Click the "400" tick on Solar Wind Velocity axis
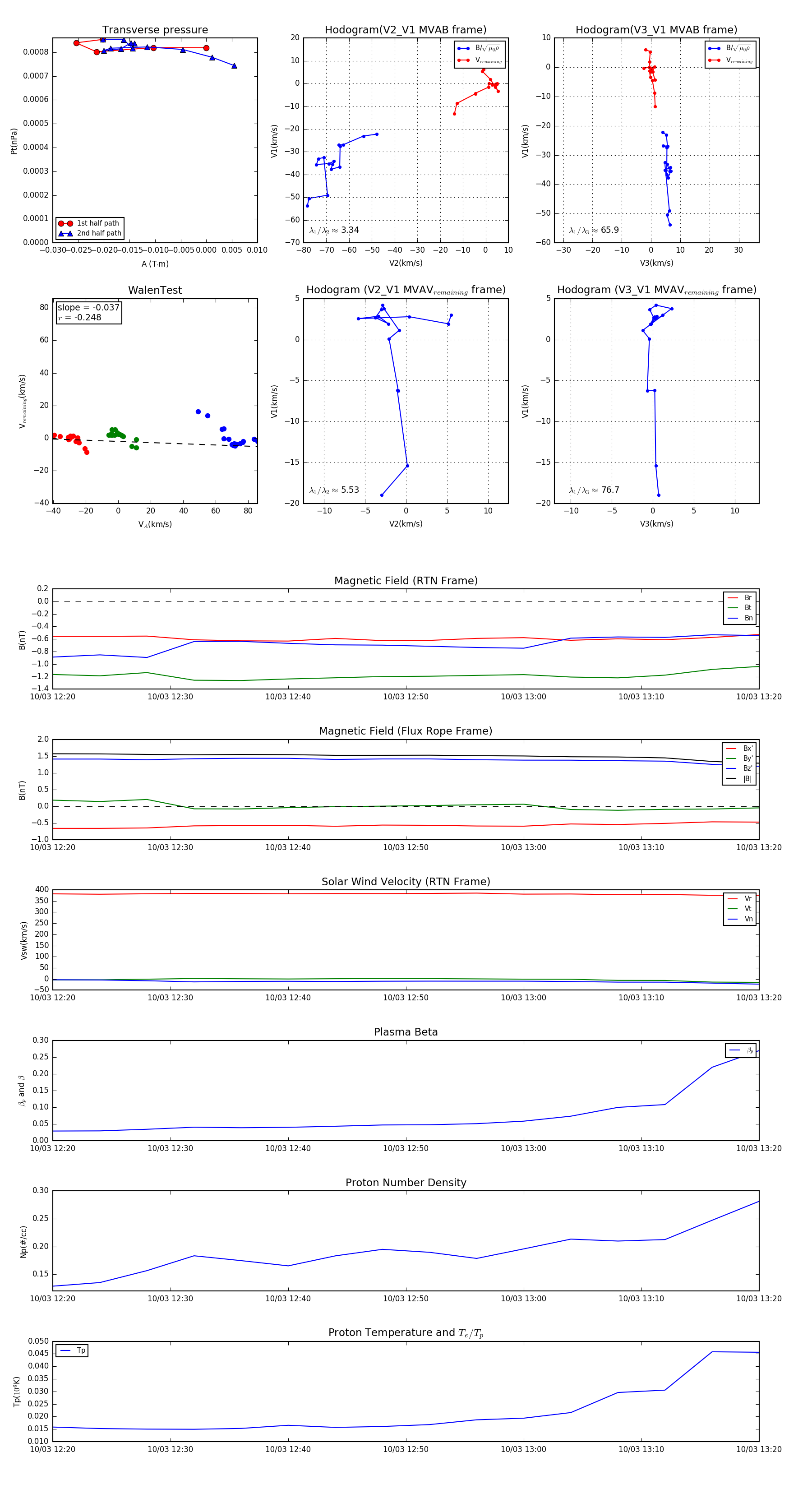812x1489 pixels. 42,890
